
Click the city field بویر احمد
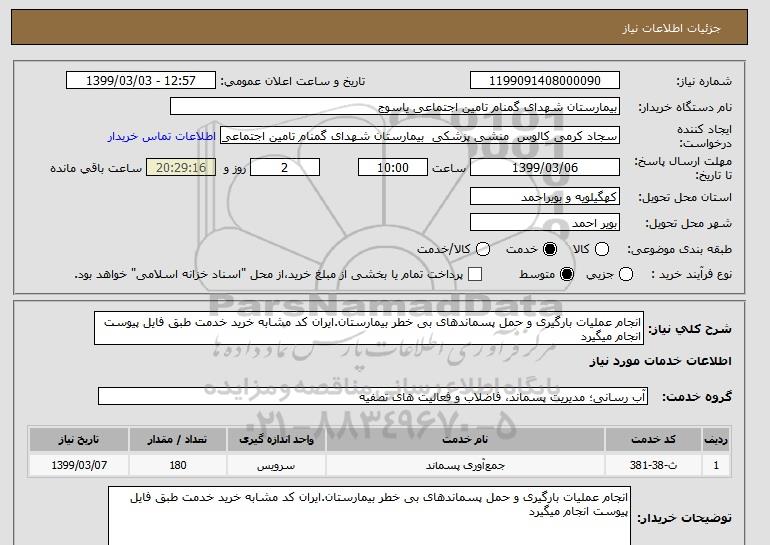tap(545, 222)
